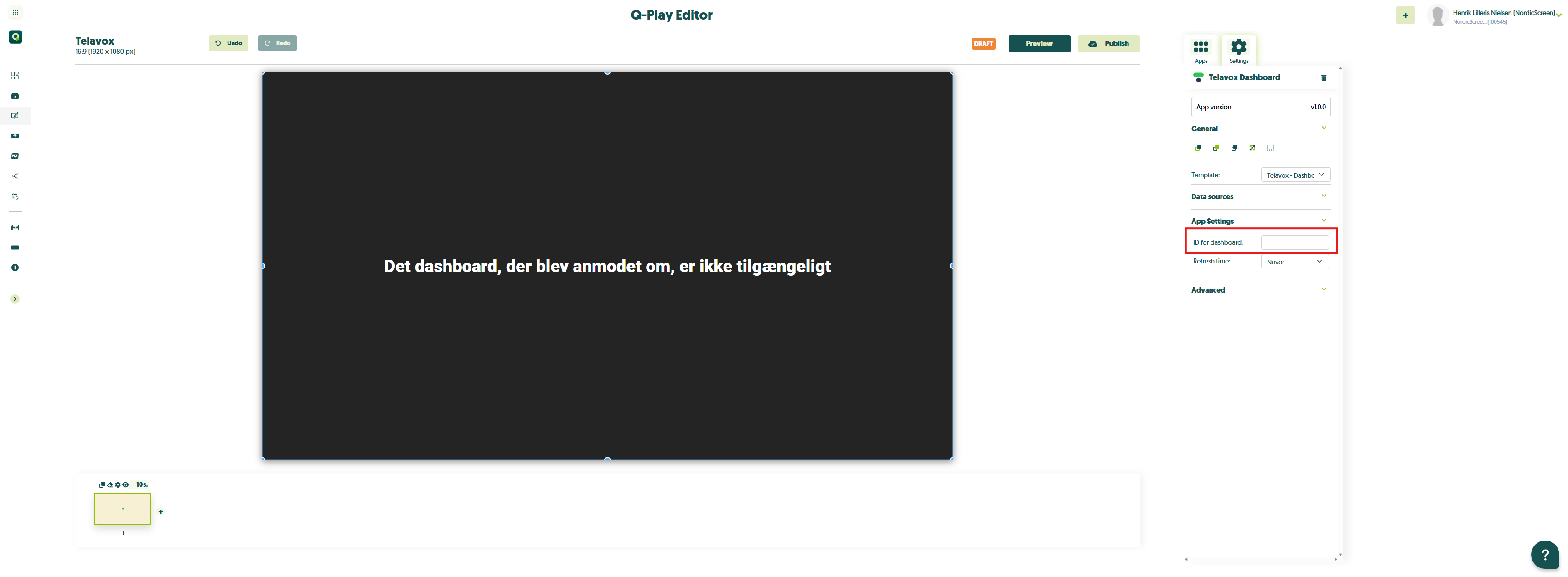Click the Publish button
1568x577 pixels.
coord(1108,44)
